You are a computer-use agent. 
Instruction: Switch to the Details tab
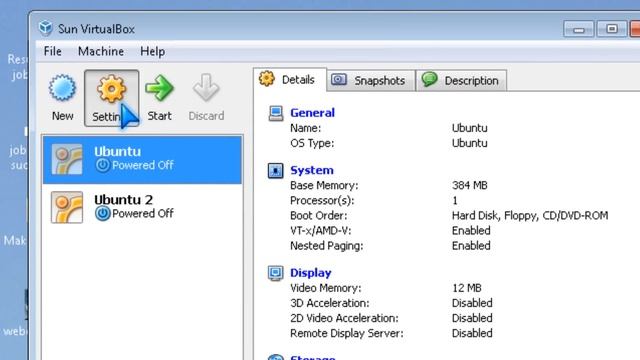[x=290, y=80]
